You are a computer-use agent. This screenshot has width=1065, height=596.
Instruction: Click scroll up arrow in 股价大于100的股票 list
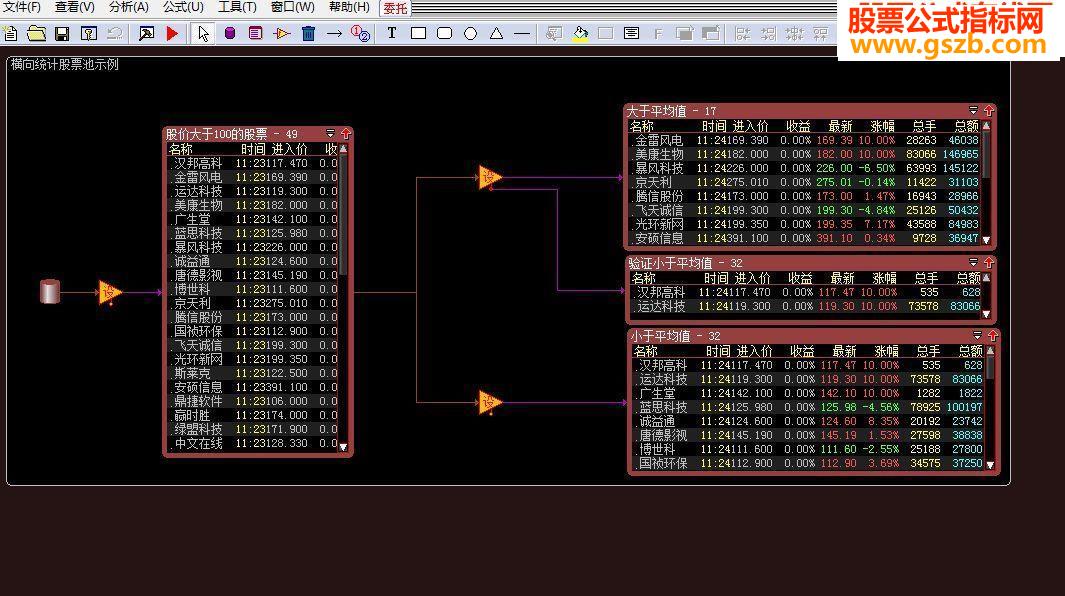pyautogui.click(x=343, y=148)
